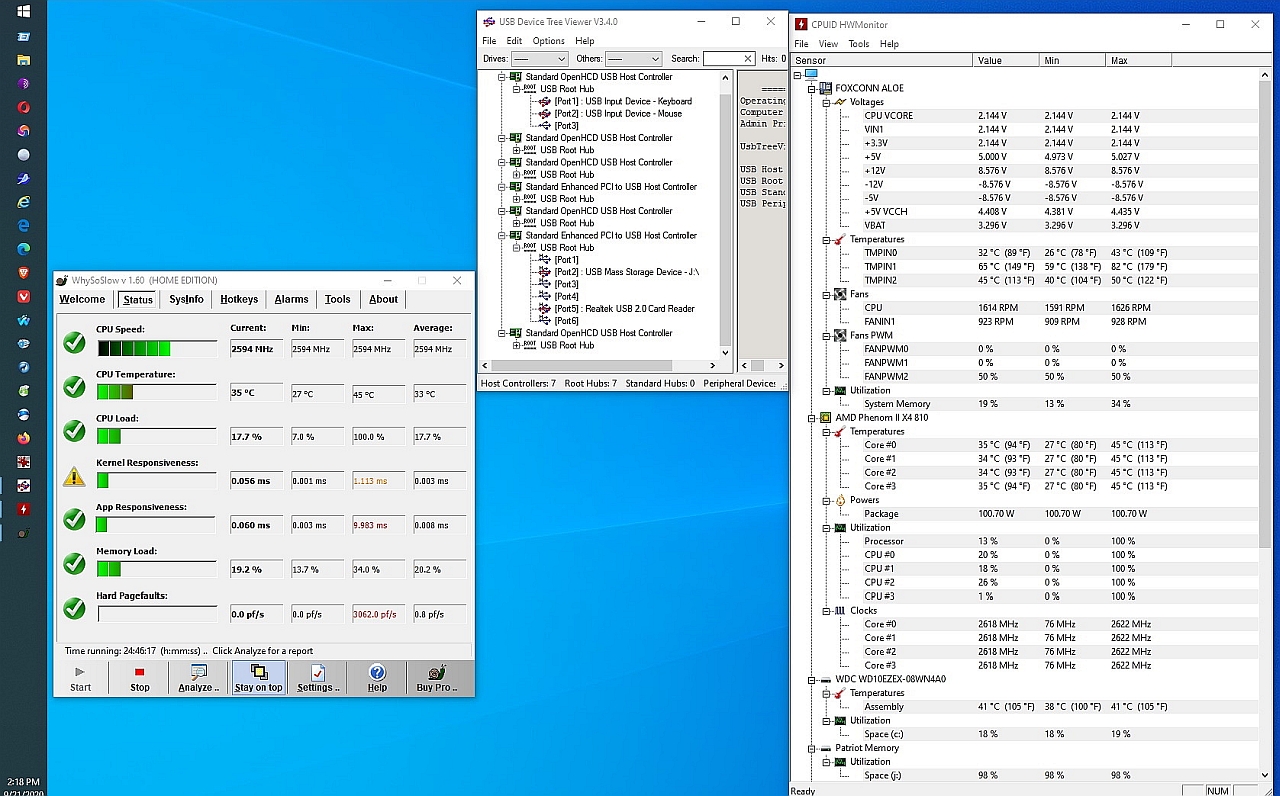Select the USB Mass Storage Device - J:\ entry
Viewport: 1280px width, 796px height.
[x=626, y=272]
